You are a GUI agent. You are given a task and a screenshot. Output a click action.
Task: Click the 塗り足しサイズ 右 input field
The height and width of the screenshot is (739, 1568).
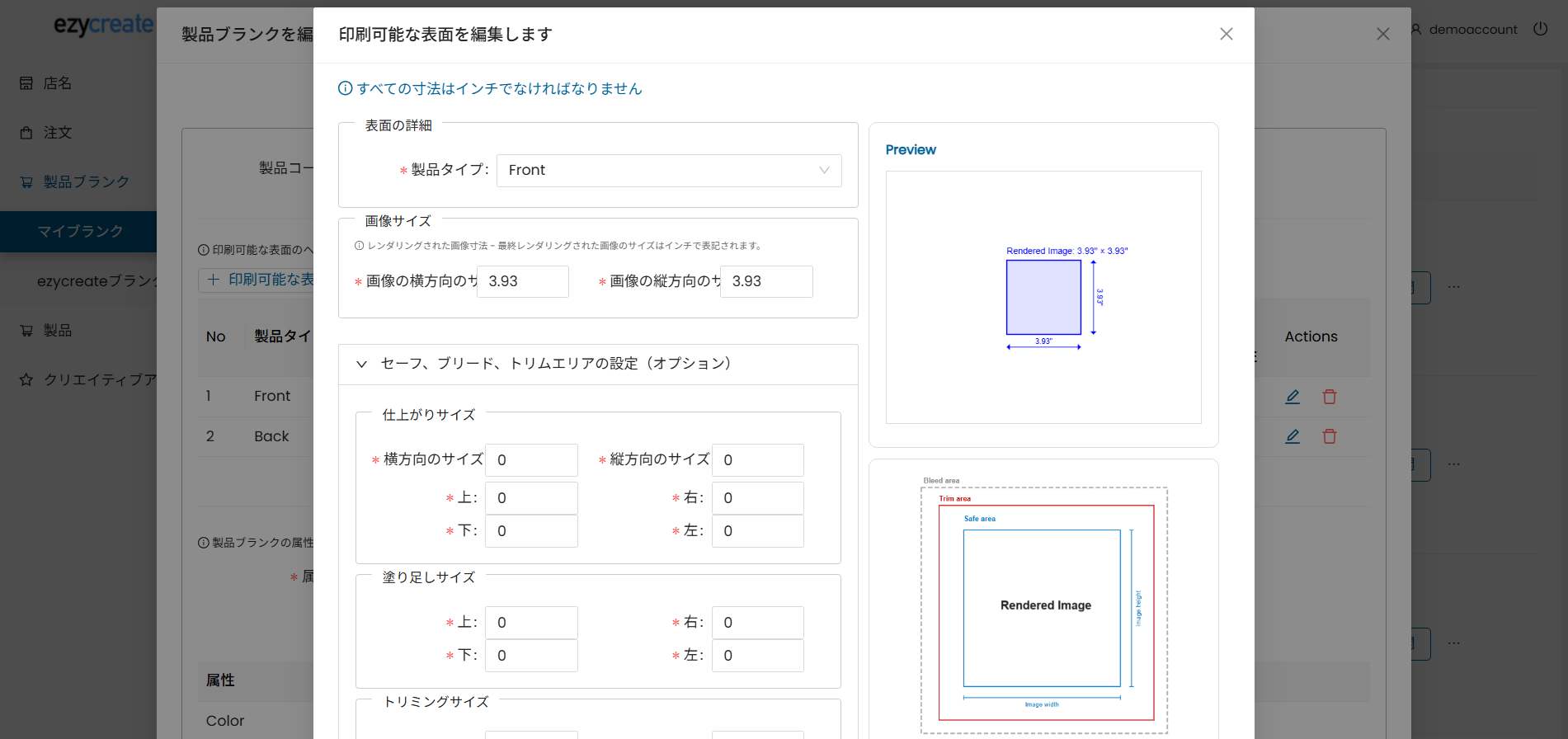click(x=757, y=623)
